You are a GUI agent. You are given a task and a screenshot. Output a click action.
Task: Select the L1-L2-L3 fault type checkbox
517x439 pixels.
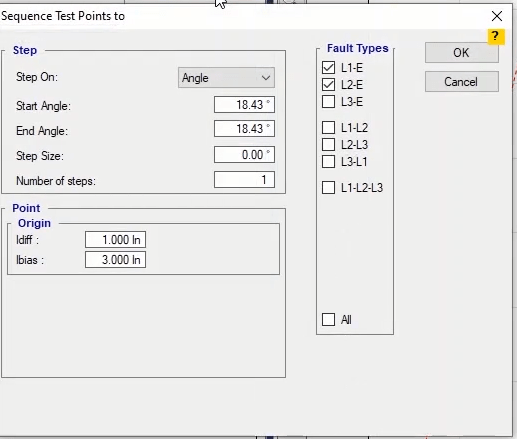pyautogui.click(x=328, y=187)
